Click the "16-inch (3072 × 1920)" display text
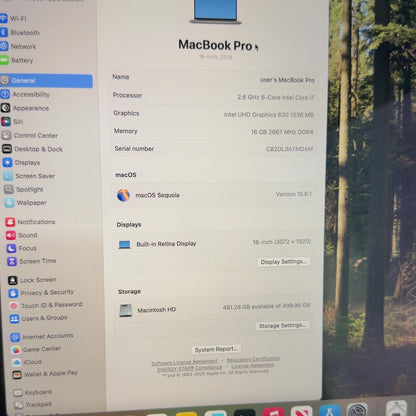 [282, 242]
